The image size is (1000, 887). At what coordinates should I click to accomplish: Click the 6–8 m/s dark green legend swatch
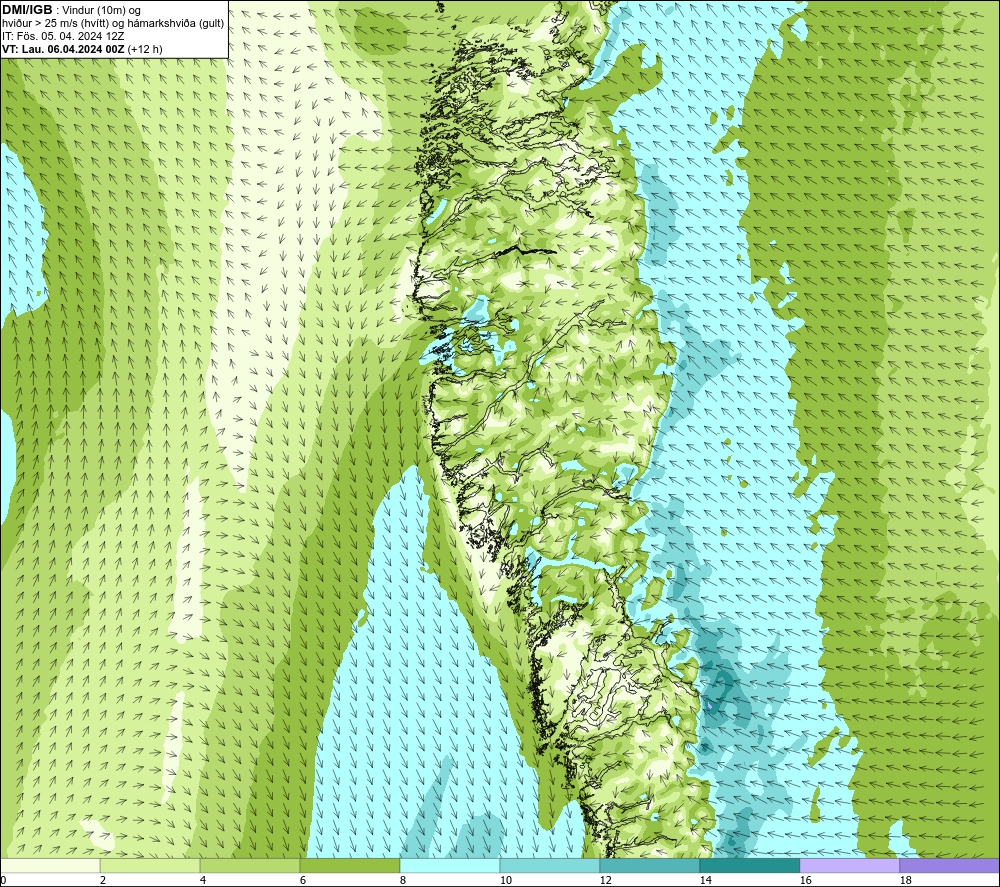point(349,865)
